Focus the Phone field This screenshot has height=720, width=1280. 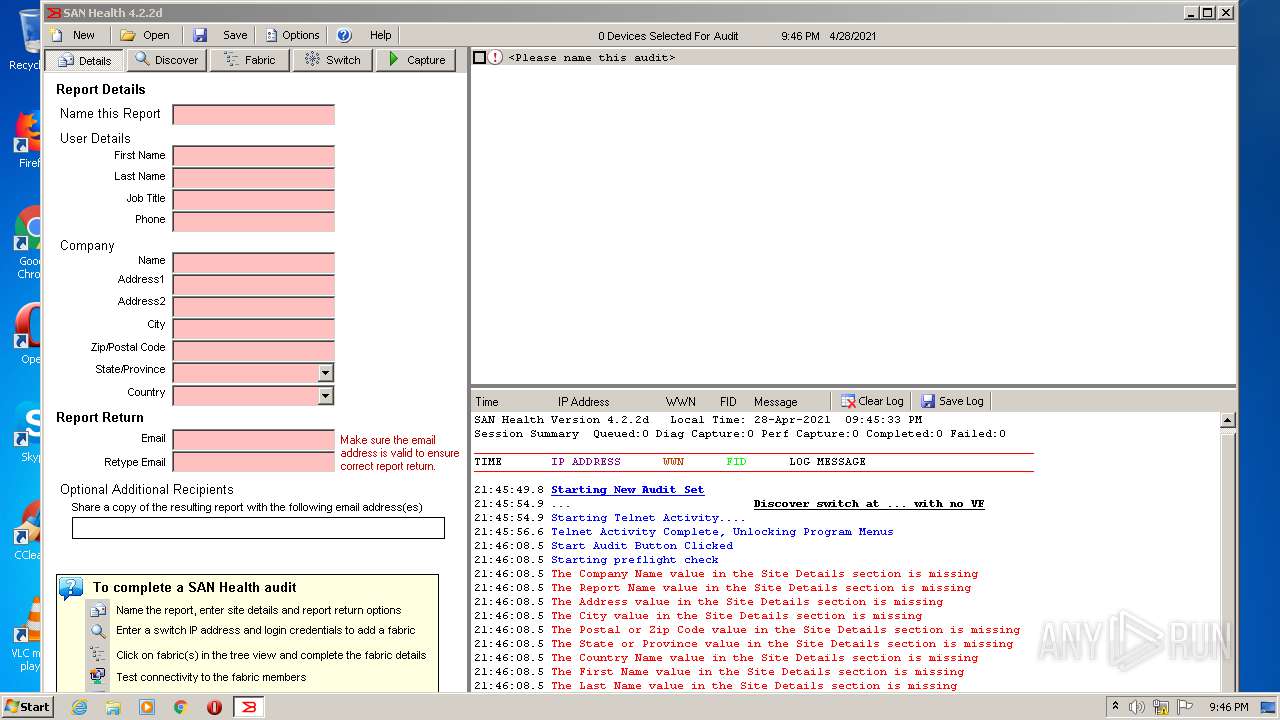click(x=254, y=221)
